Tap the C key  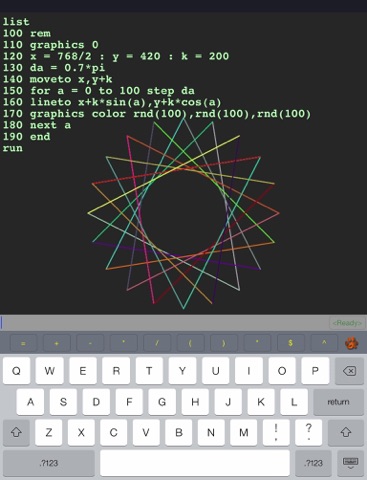(114, 433)
